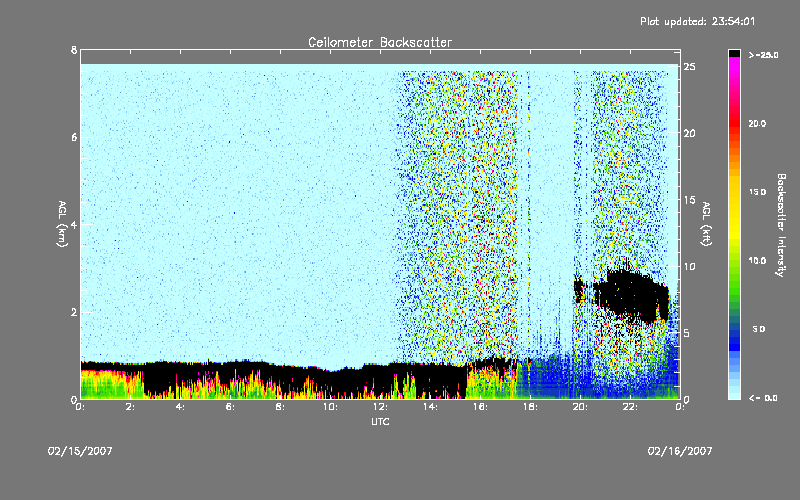Click the "4:" hour tick on the UTC axis
800x500 pixels.
(181, 407)
